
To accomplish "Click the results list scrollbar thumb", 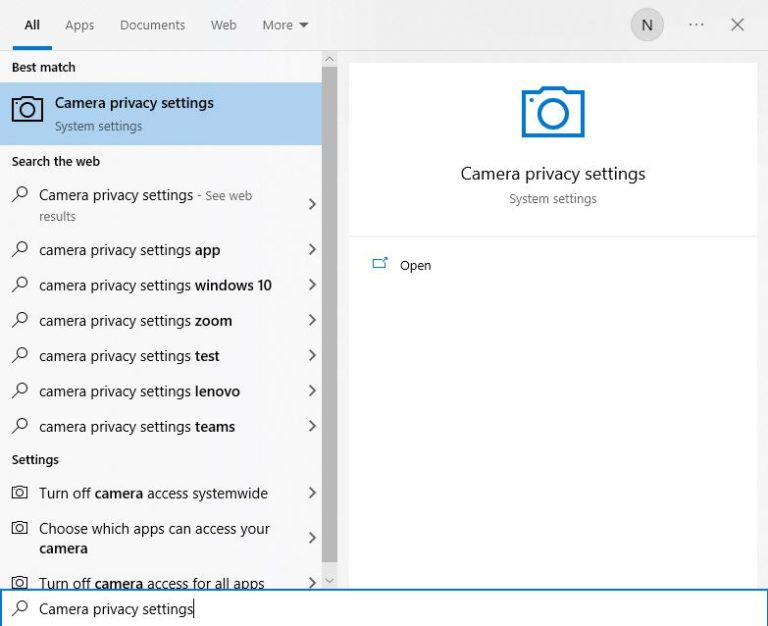I will [329, 314].
